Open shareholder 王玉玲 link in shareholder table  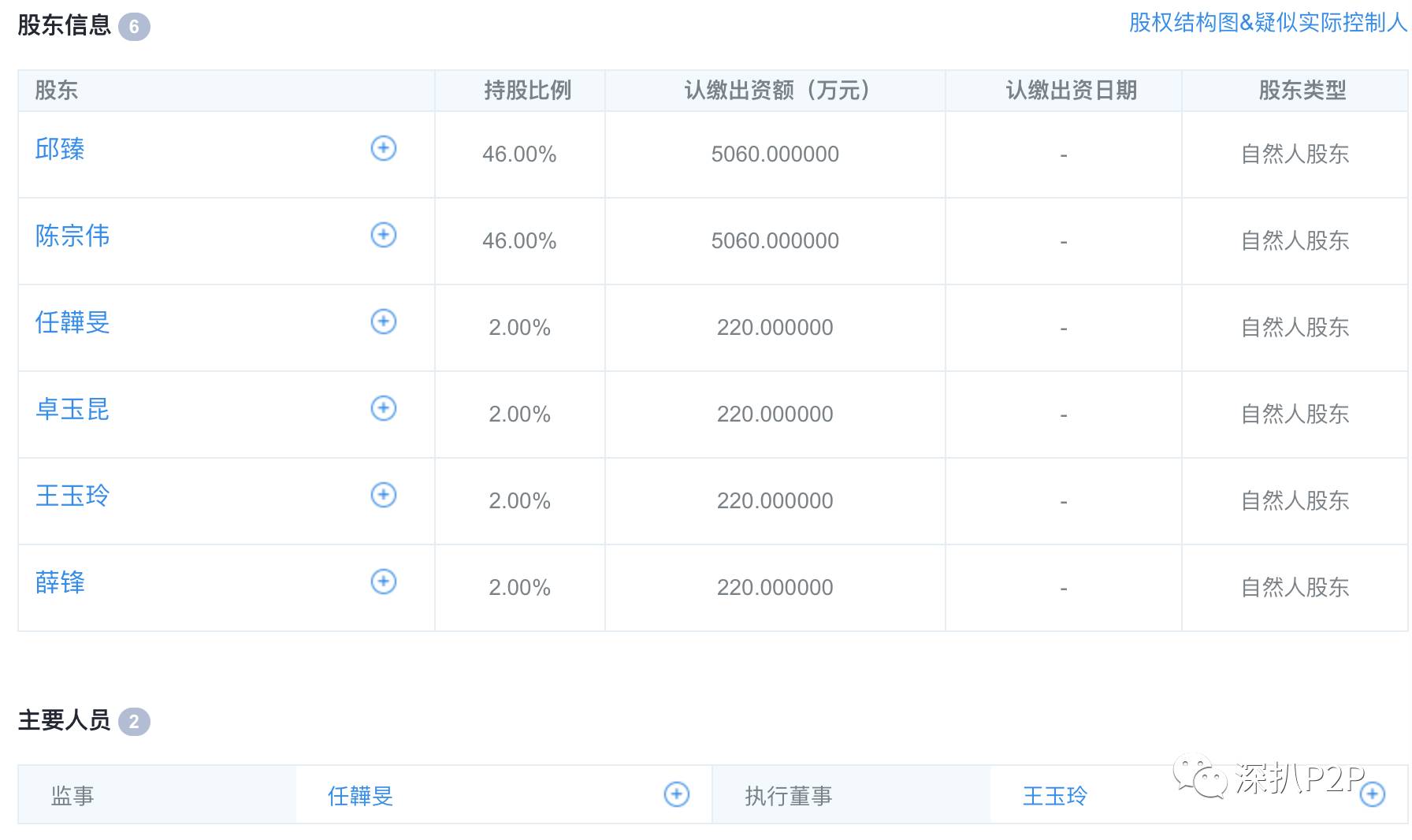(x=72, y=496)
